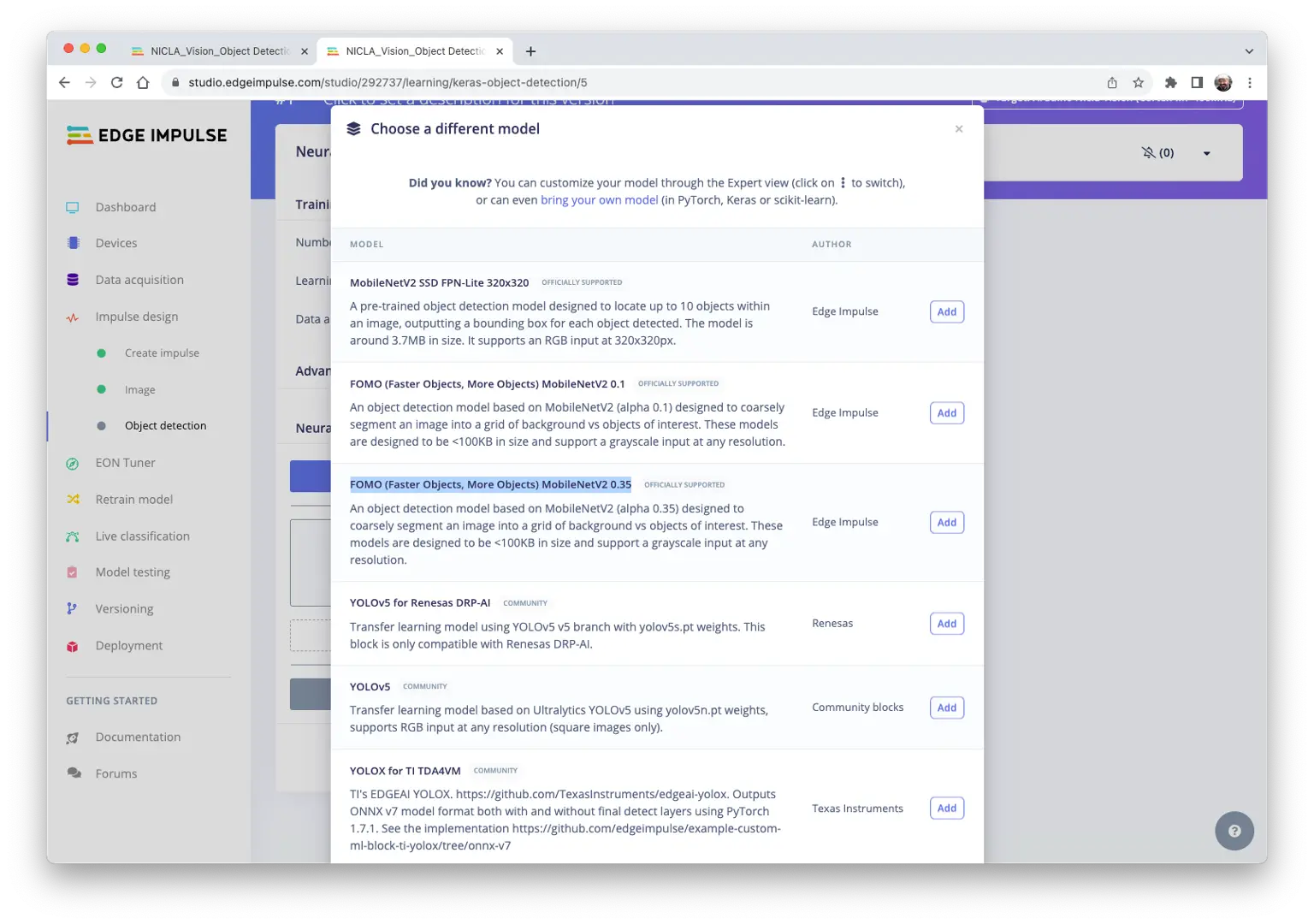The width and height of the screenshot is (1314, 924).
Task: Click the Data acquisition database icon
Action: click(73, 280)
